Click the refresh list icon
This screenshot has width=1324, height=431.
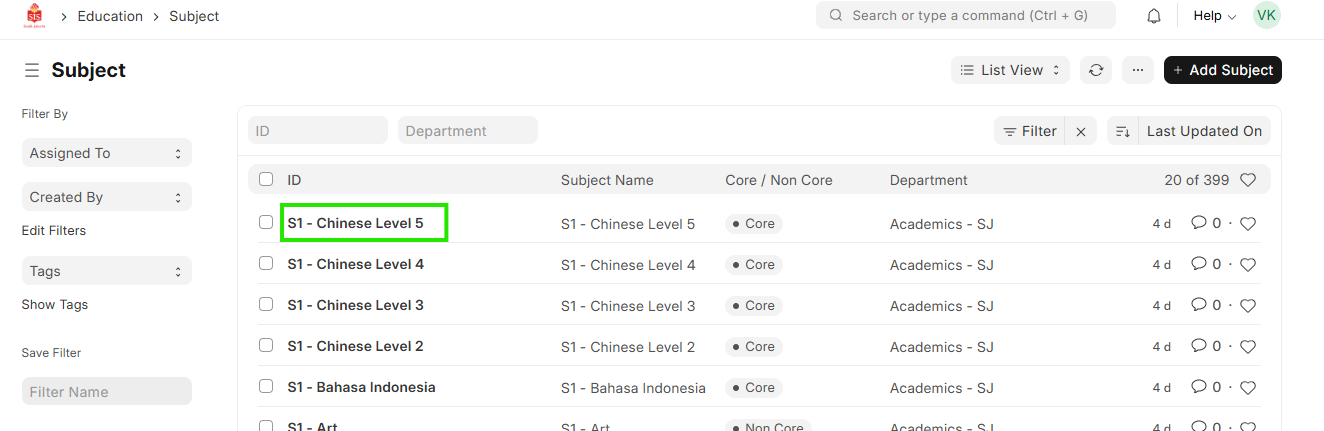point(1096,70)
